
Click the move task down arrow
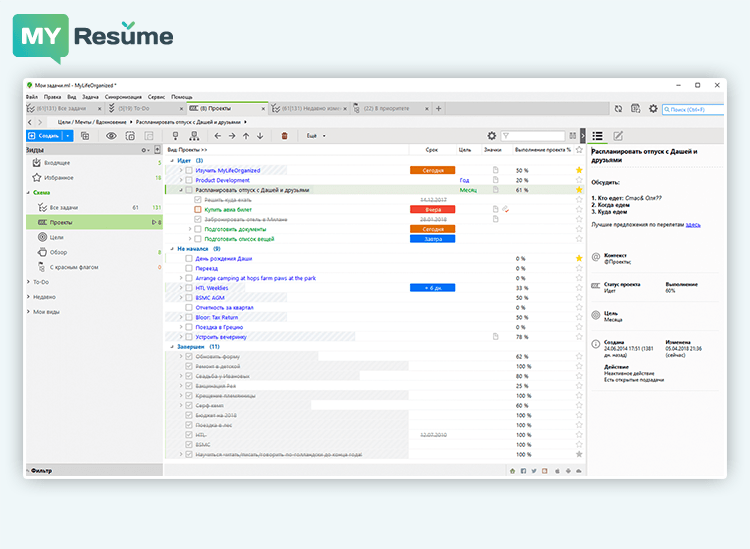pos(260,135)
